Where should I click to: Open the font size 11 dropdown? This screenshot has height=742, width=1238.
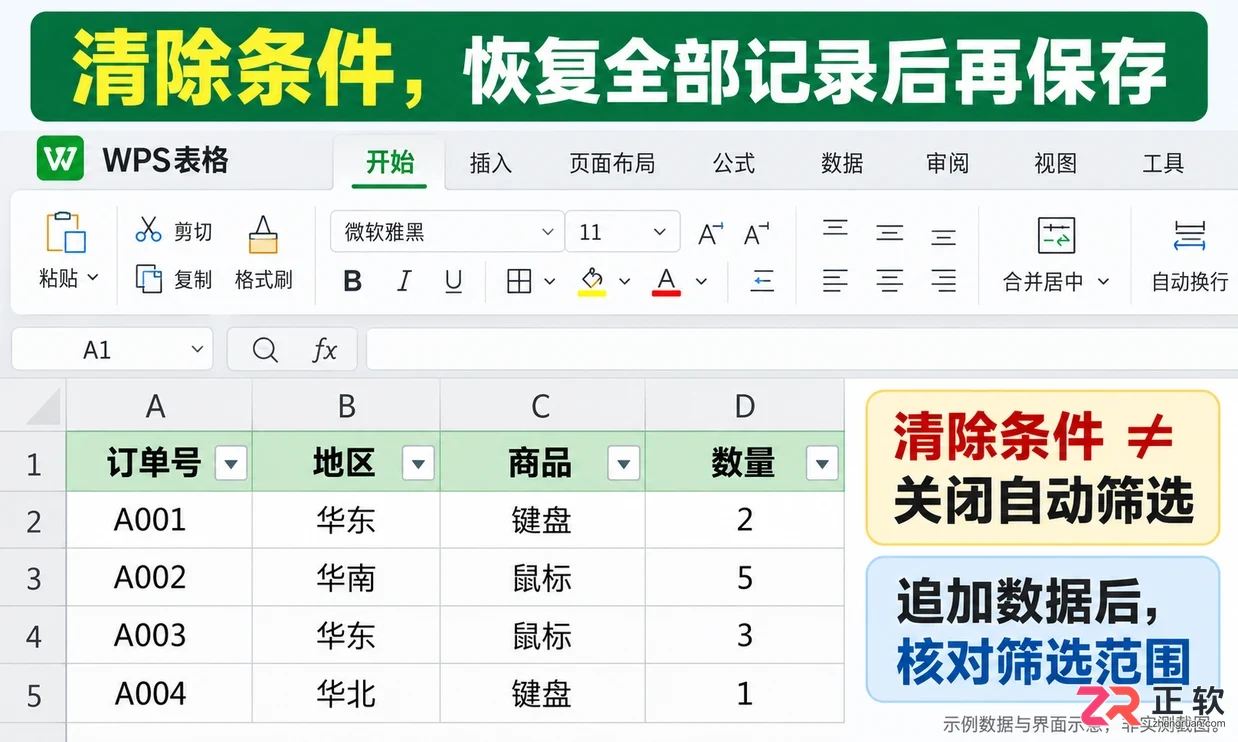659,232
